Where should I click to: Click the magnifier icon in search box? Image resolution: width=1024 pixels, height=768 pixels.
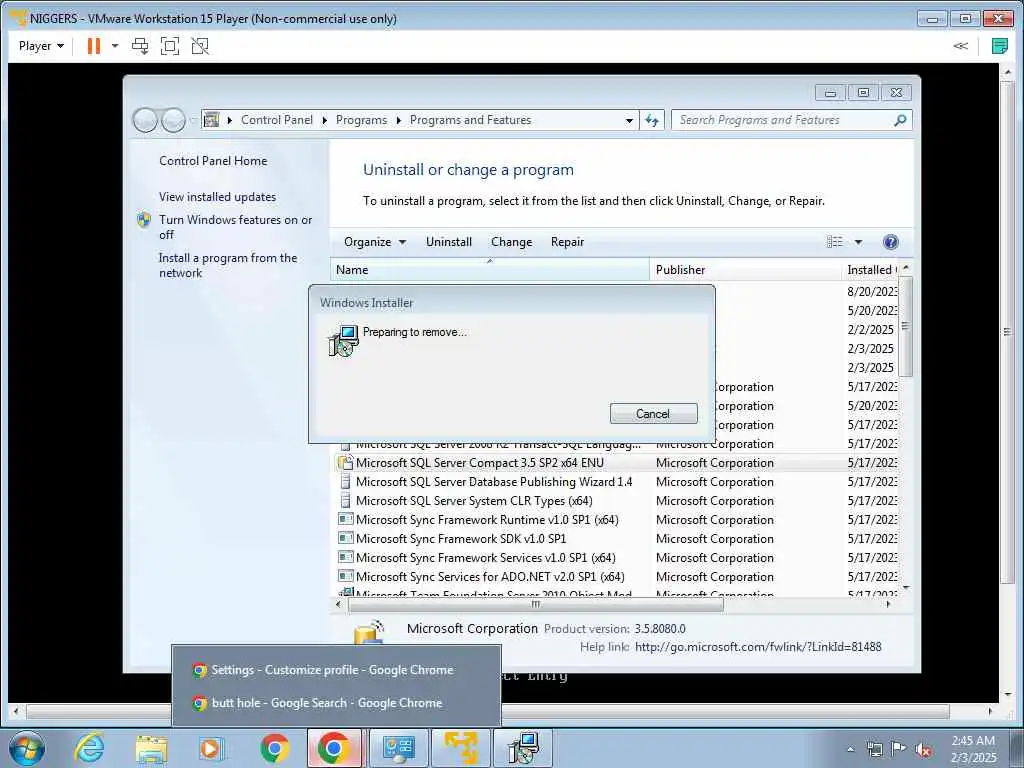pos(900,120)
